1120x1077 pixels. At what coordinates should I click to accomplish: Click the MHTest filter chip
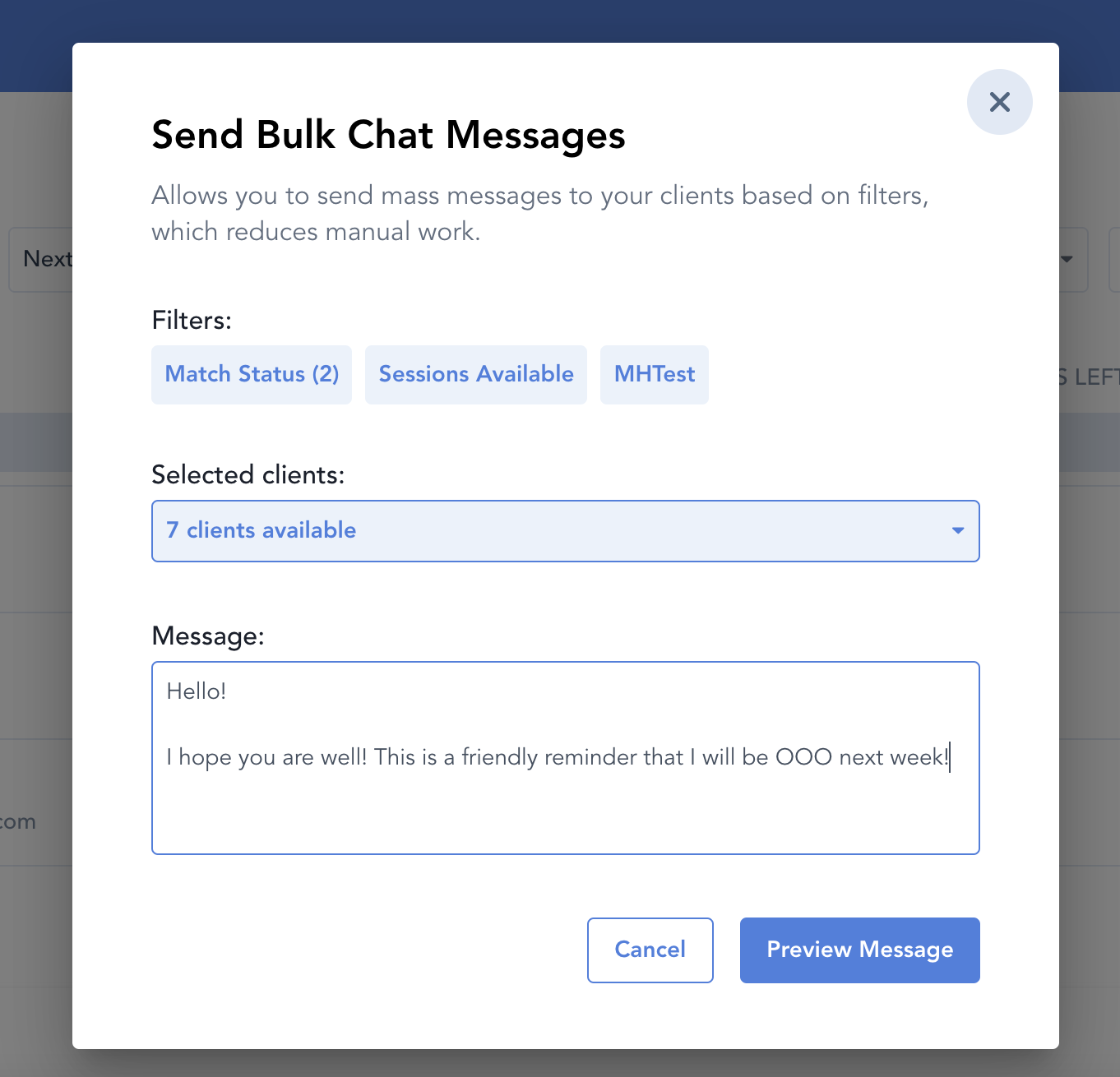[654, 374]
